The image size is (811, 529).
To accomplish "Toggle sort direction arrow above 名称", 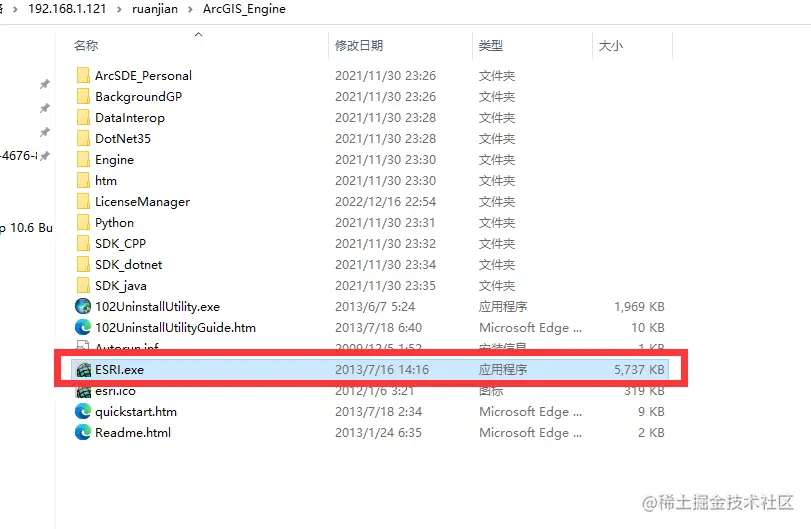I will 198,34.
